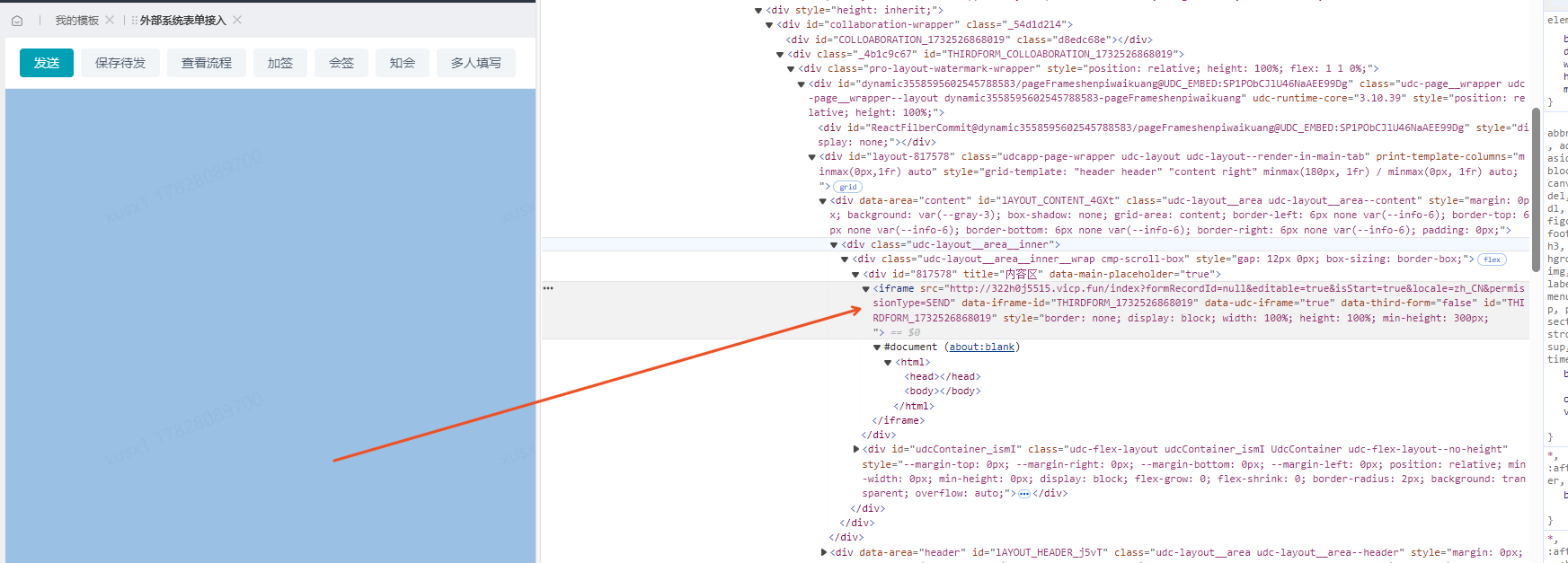Click the grid badge in DevTools
The width and height of the screenshot is (1568, 563).
click(848, 187)
